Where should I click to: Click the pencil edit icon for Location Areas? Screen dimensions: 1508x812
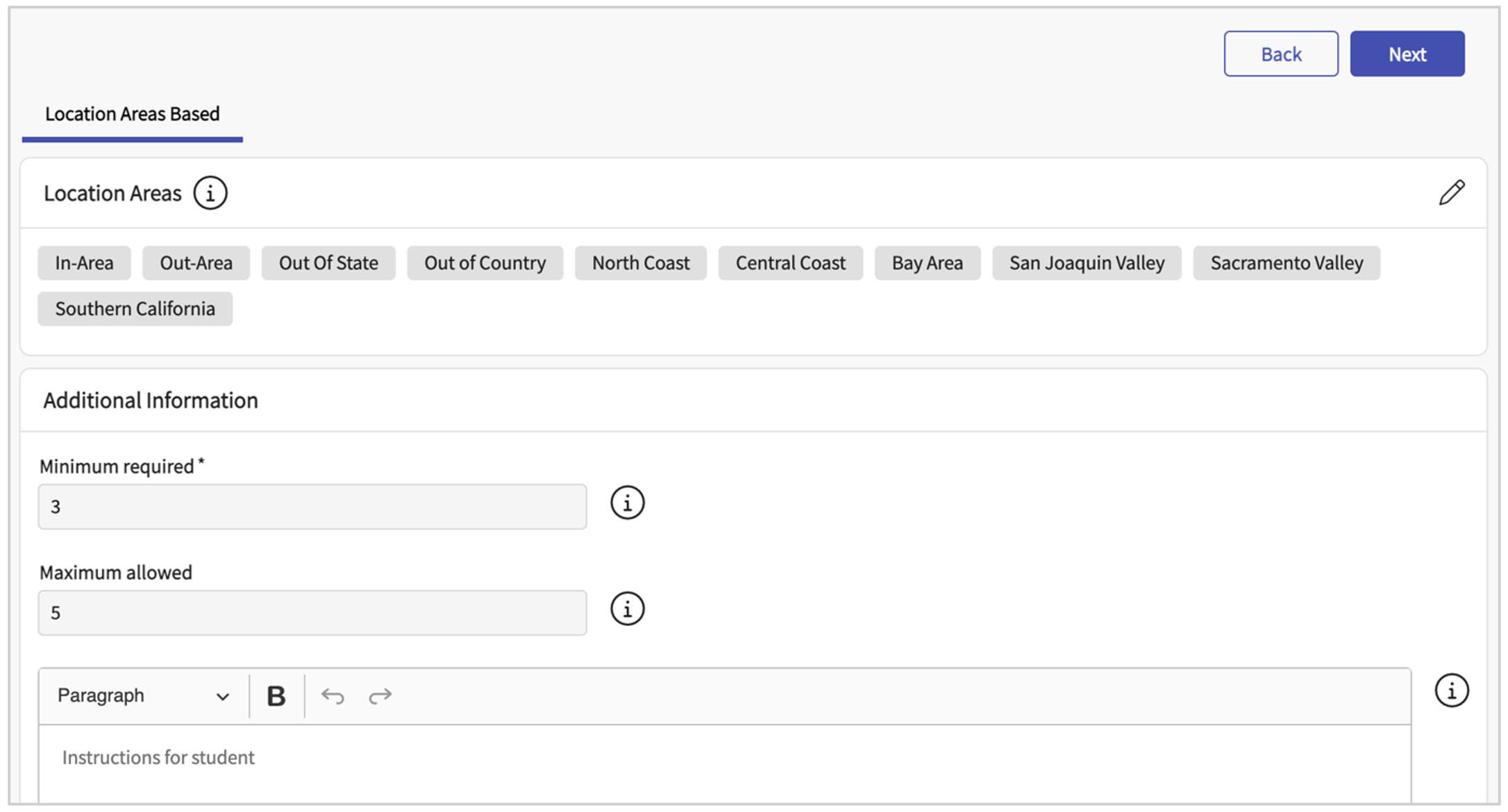coord(1451,193)
